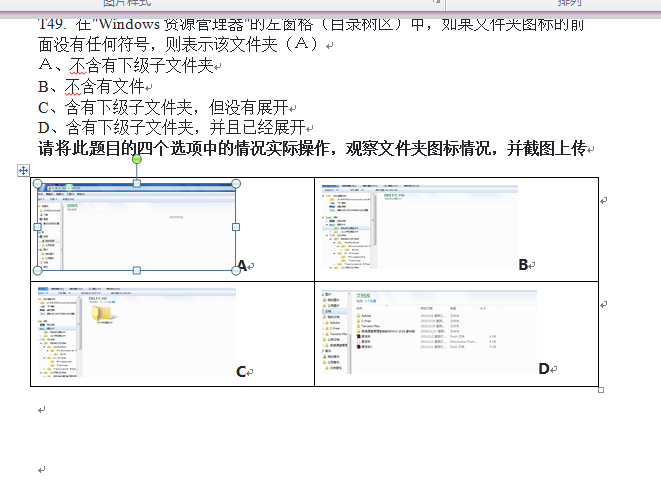Click bottom-right corner sizing handle of selected picture
The height and width of the screenshot is (484, 661).
pos(236,270)
